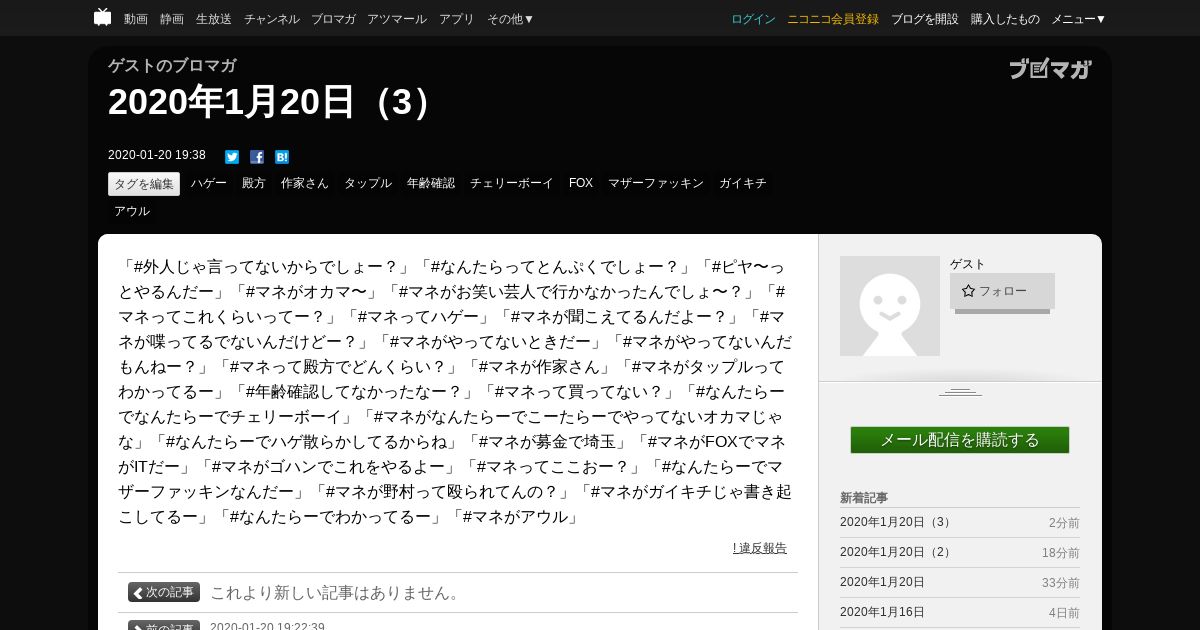Click the guest user avatar image
1200x630 pixels.
tap(890, 306)
